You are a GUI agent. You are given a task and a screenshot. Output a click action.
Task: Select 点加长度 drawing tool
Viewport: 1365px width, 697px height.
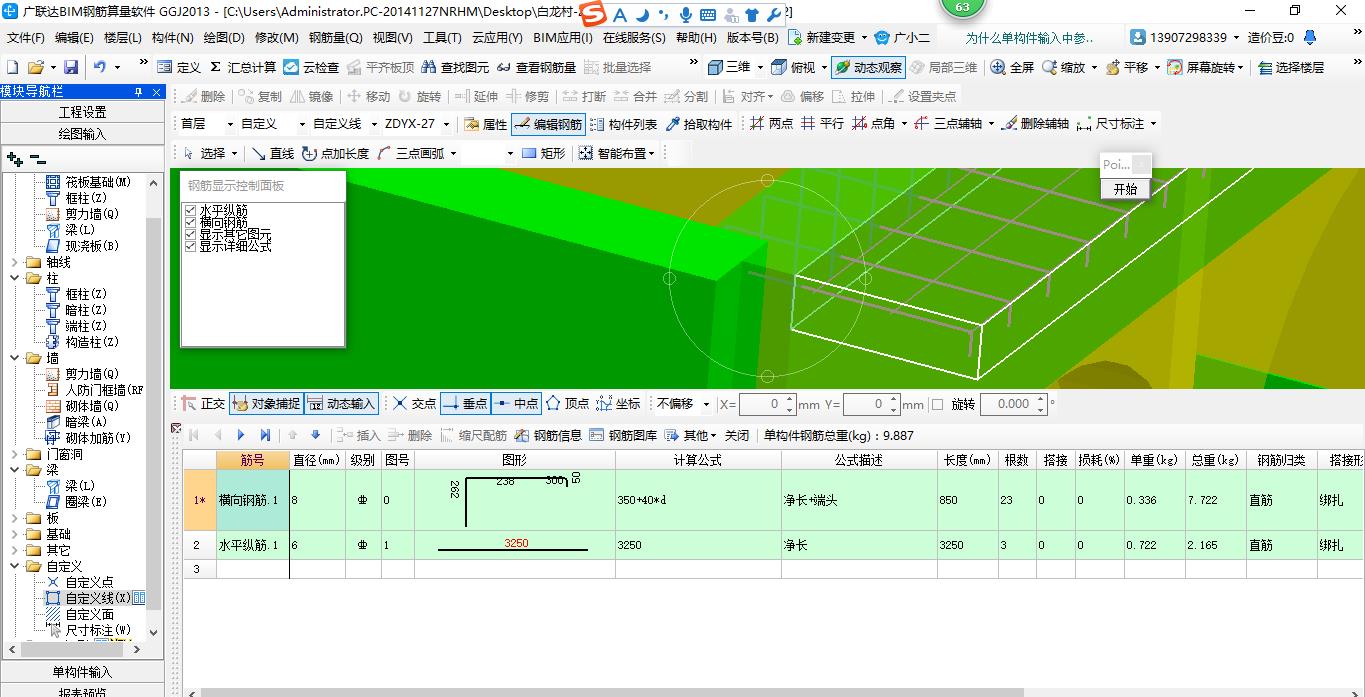tap(335, 153)
